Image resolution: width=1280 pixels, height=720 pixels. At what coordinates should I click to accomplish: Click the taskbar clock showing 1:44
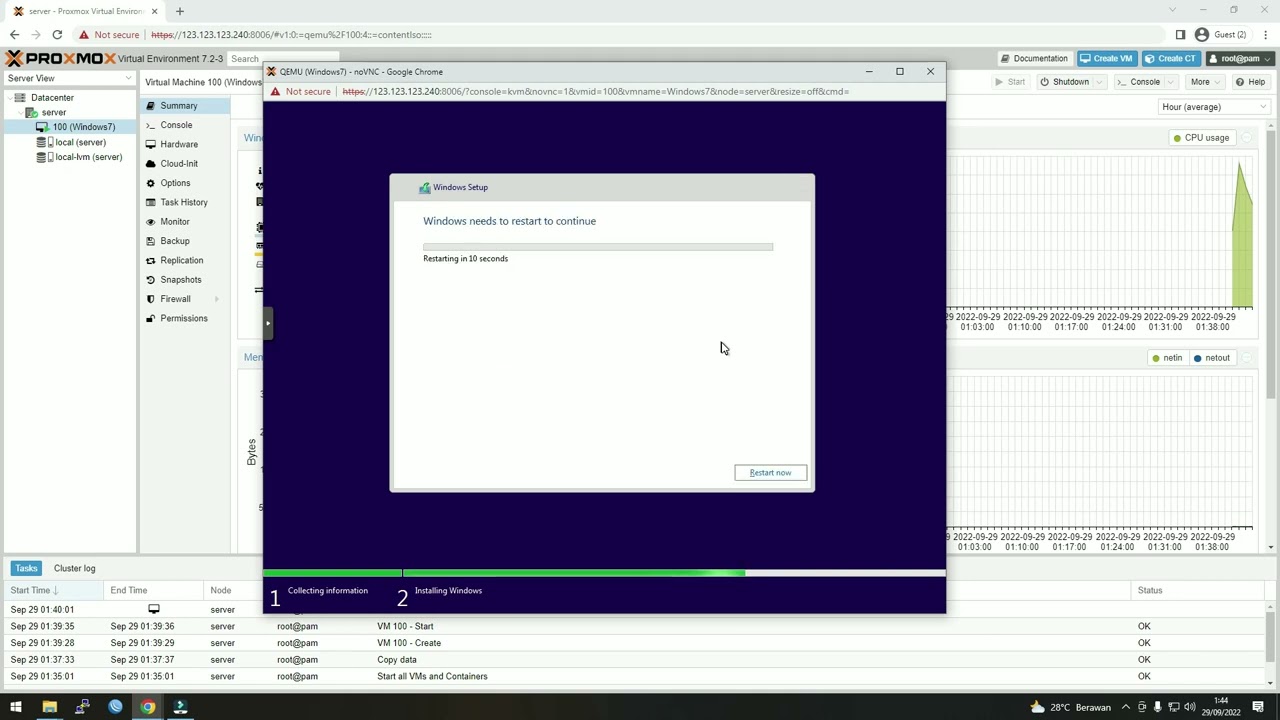(x=1222, y=707)
